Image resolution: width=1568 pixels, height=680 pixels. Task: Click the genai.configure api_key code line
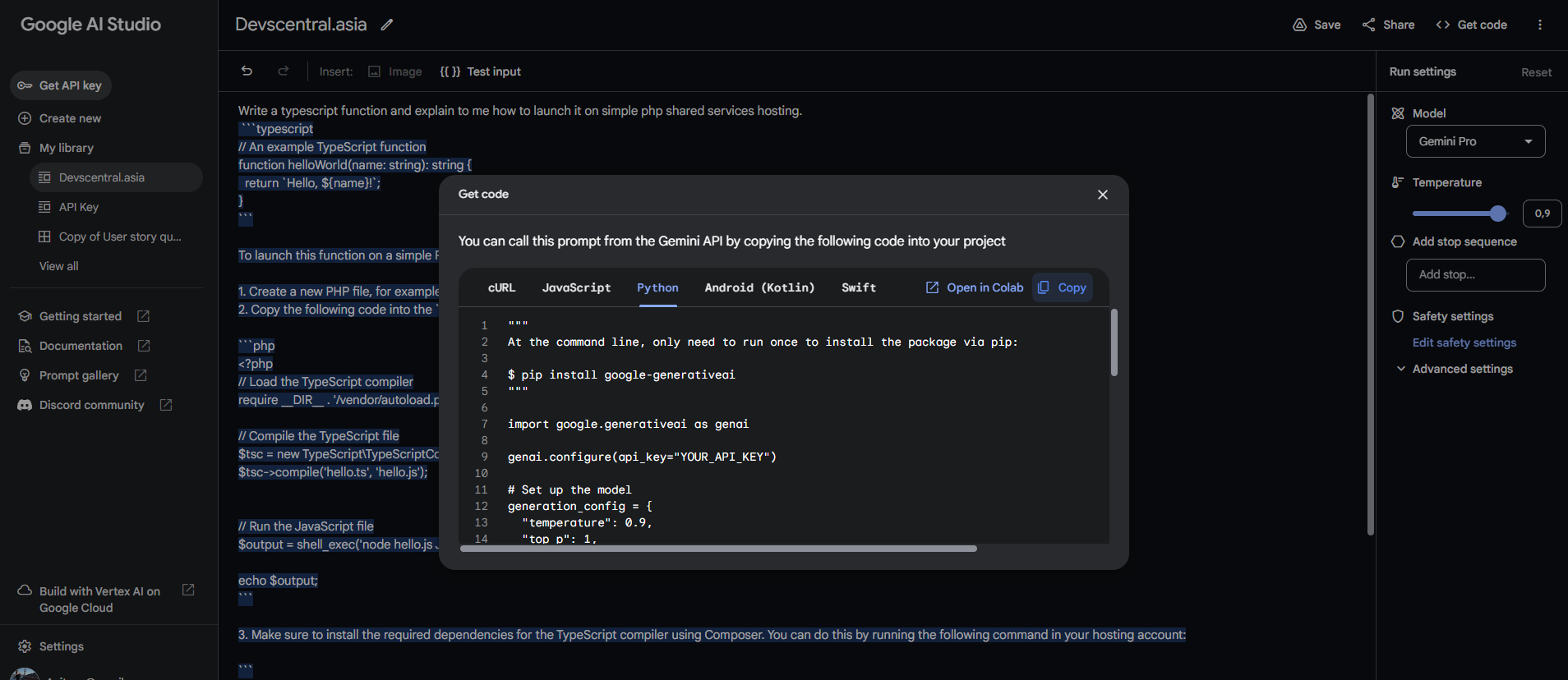642,457
